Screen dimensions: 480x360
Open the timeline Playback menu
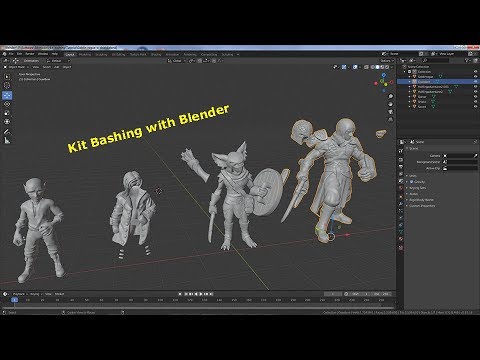point(19,294)
